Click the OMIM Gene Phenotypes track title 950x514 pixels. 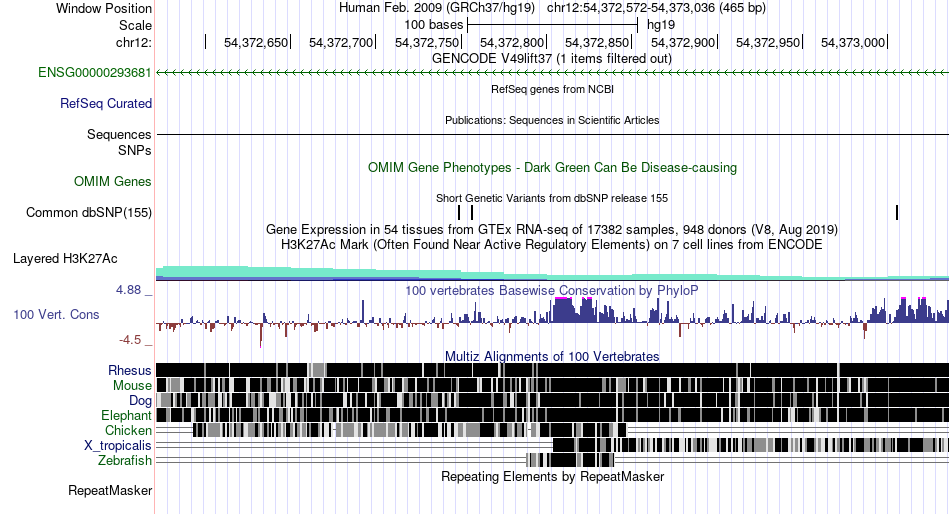(x=553, y=167)
